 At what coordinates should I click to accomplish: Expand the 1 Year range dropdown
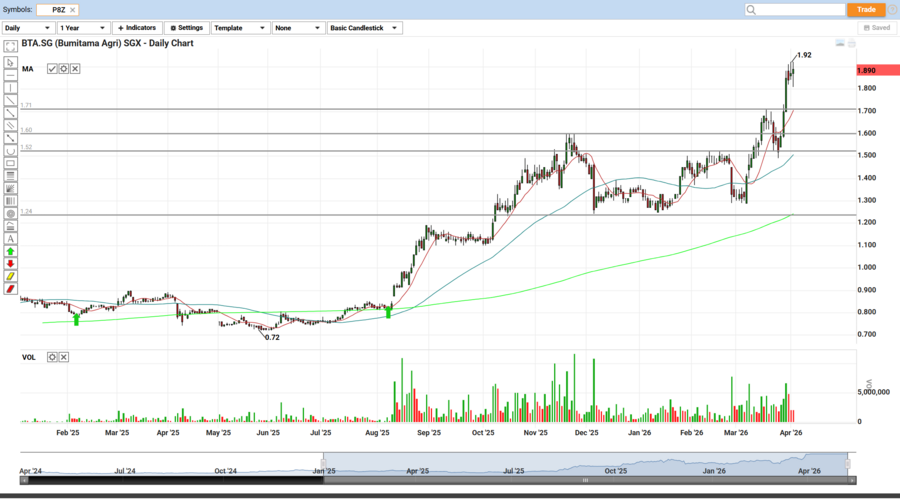(x=83, y=28)
